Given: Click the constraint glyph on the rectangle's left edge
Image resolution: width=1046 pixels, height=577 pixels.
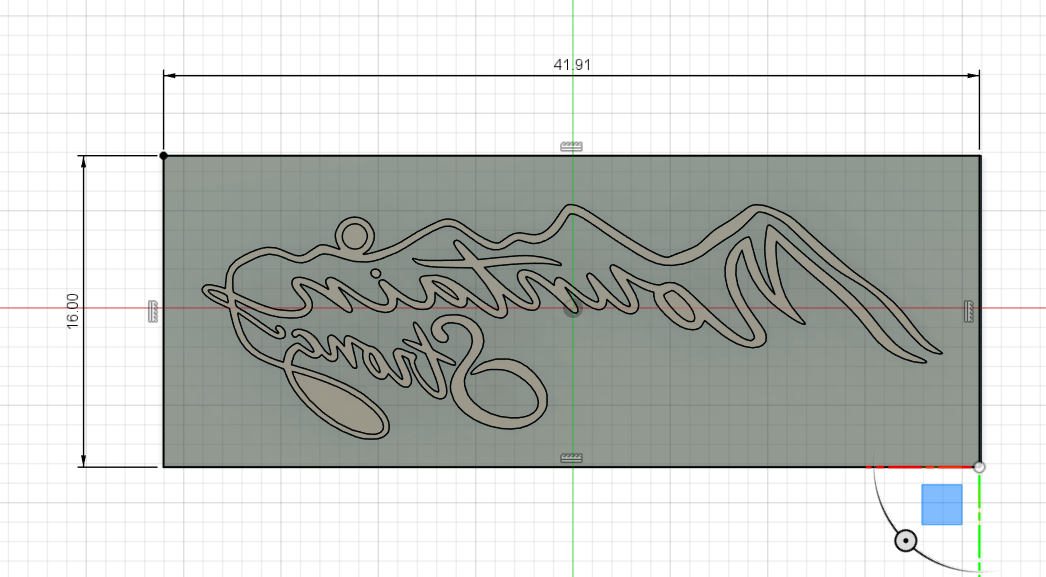Looking at the screenshot, I should pyautogui.click(x=153, y=312).
